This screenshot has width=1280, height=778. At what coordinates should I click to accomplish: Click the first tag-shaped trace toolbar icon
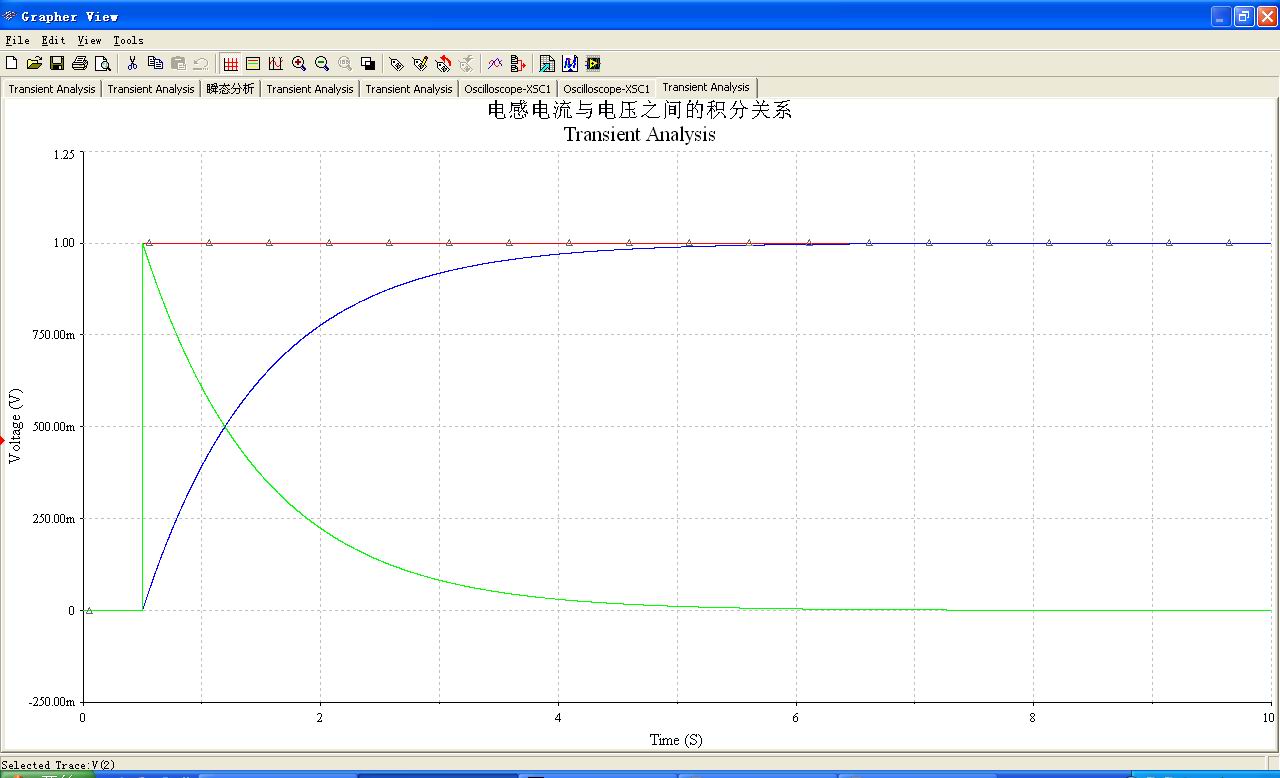click(397, 64)
